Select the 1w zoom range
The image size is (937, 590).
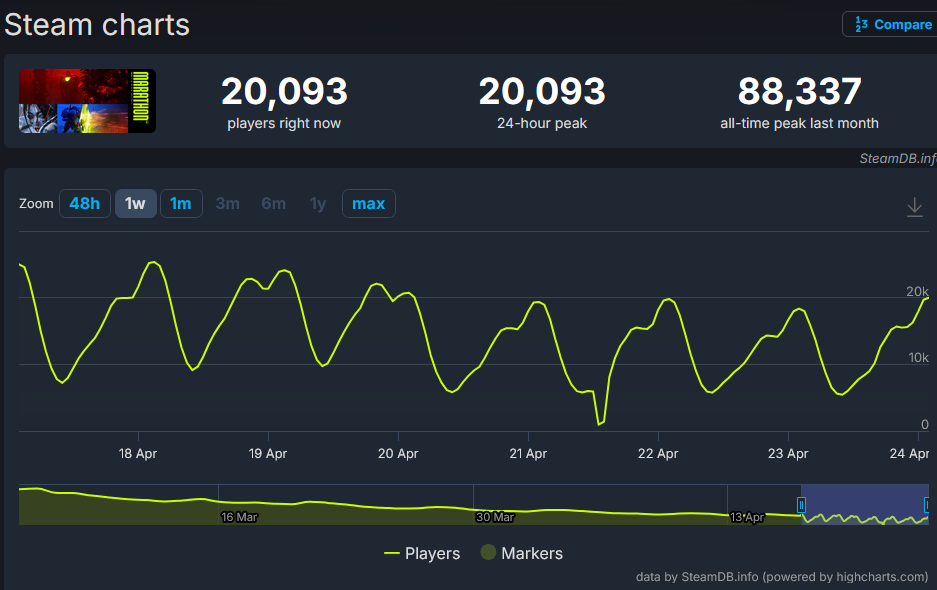136,204
